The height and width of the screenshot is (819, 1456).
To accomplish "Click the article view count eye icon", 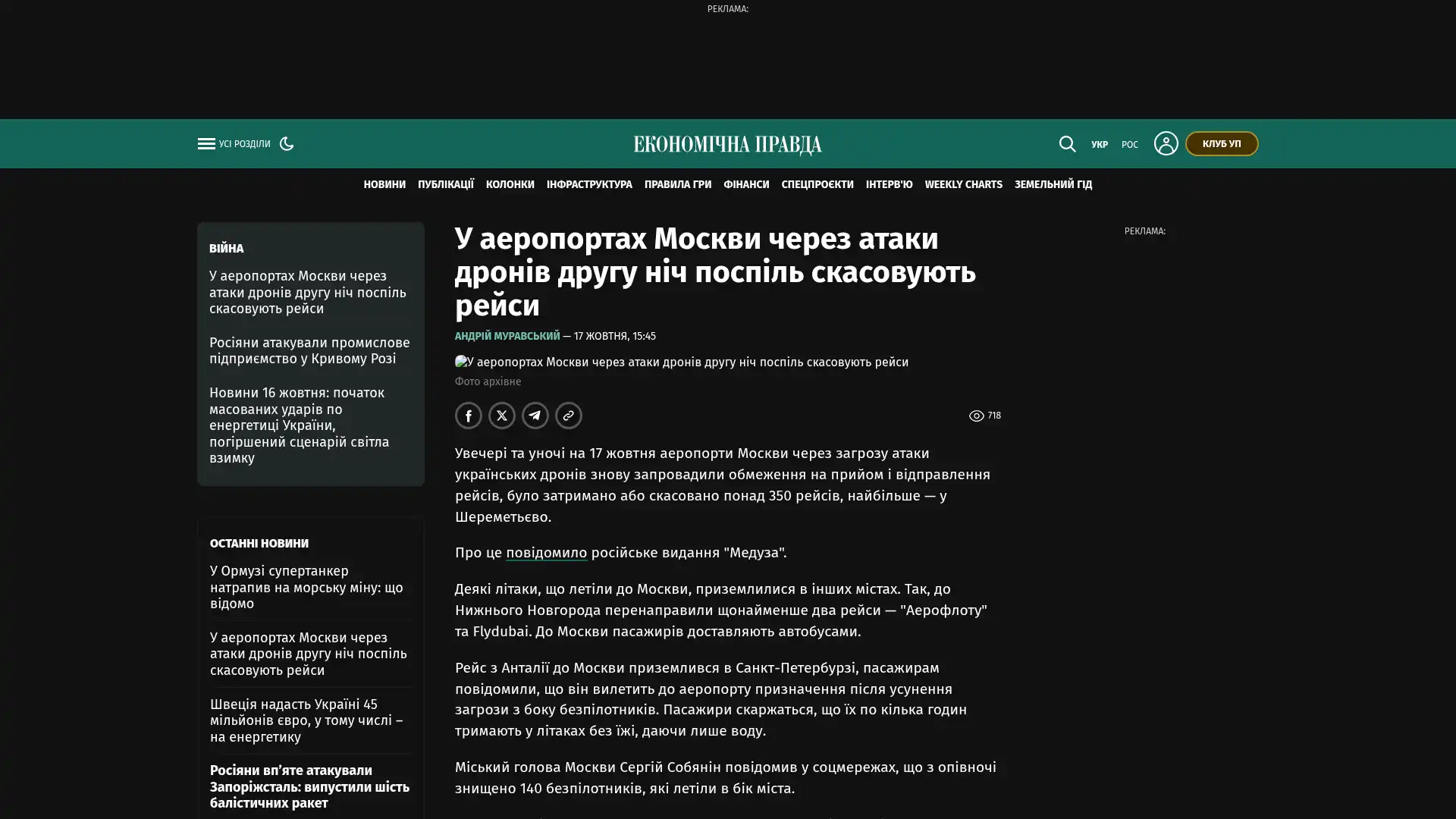I will (x=977, y=416).
